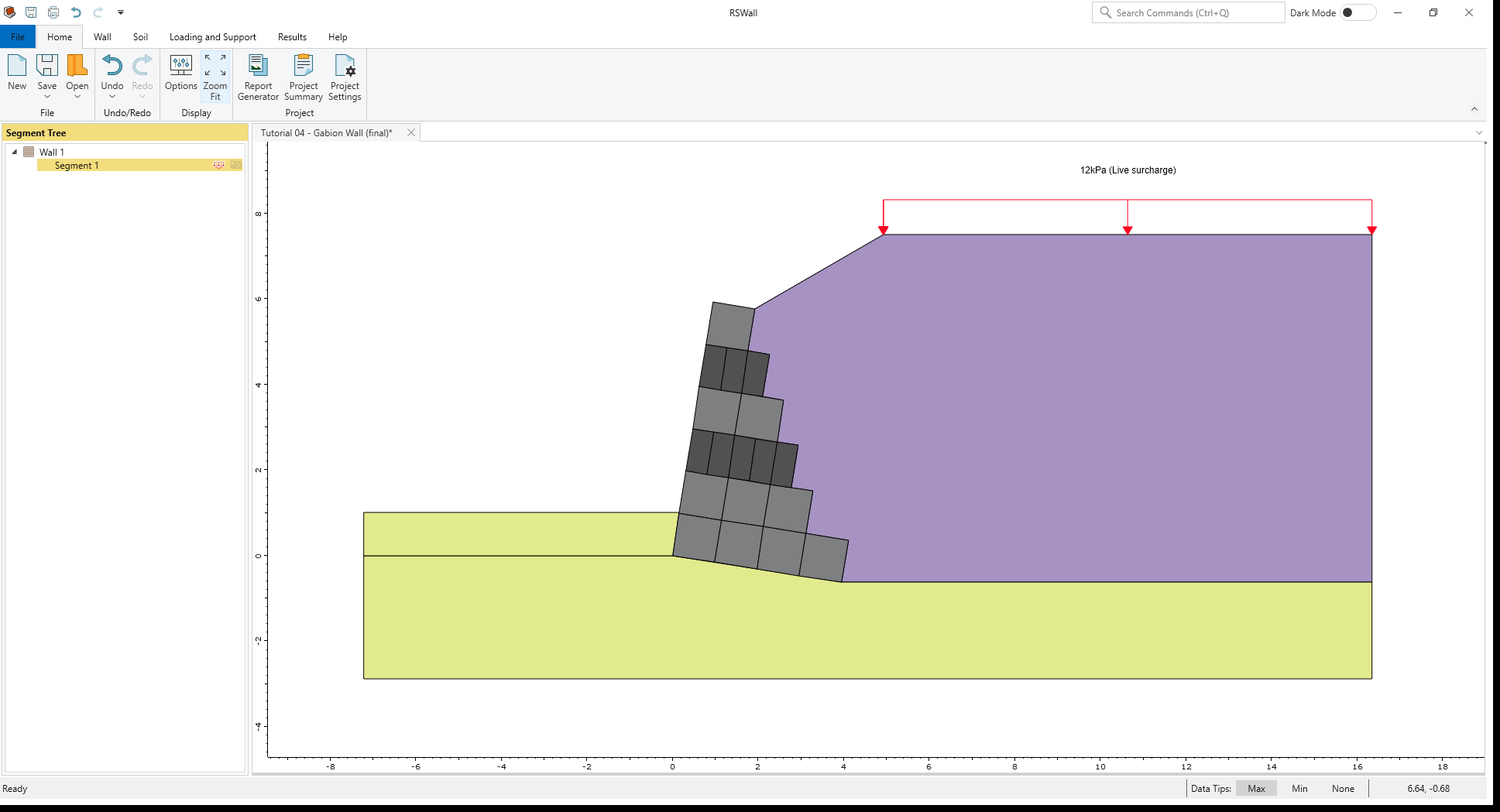
Task: Set Data Tips to Max
Action: [1256, 788]
